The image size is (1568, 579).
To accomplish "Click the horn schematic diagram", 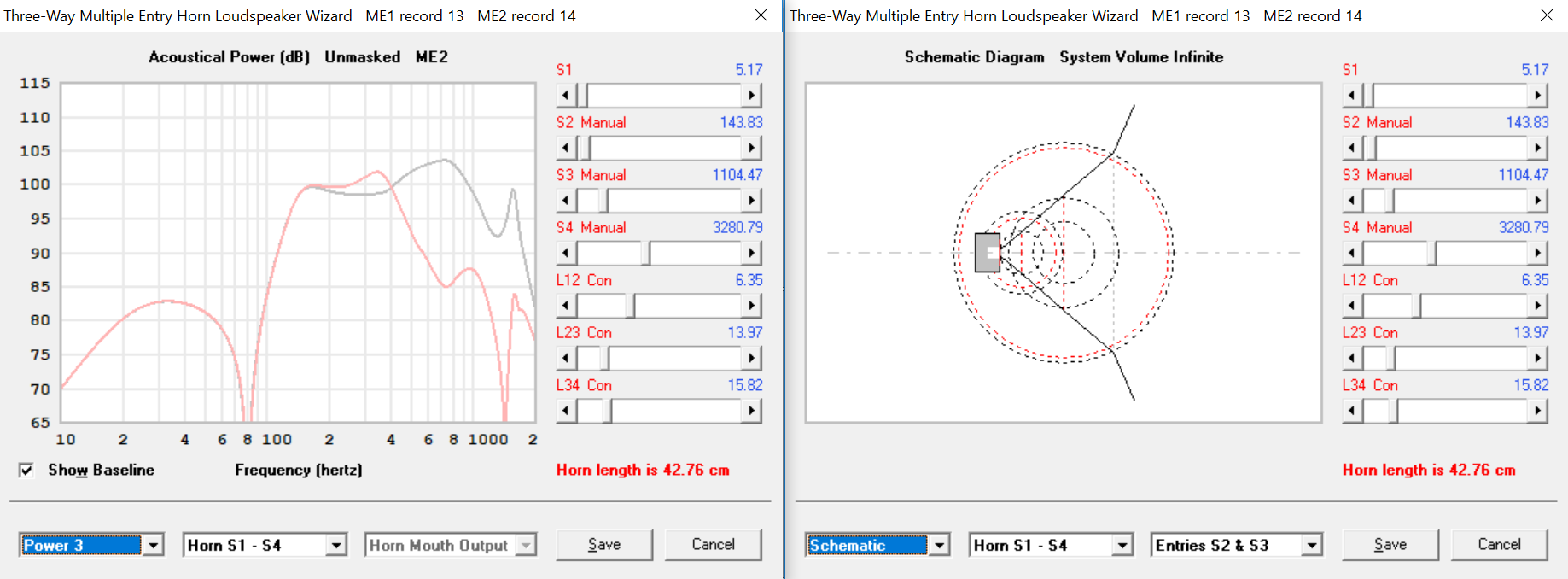I will [x=1064, y=253].
